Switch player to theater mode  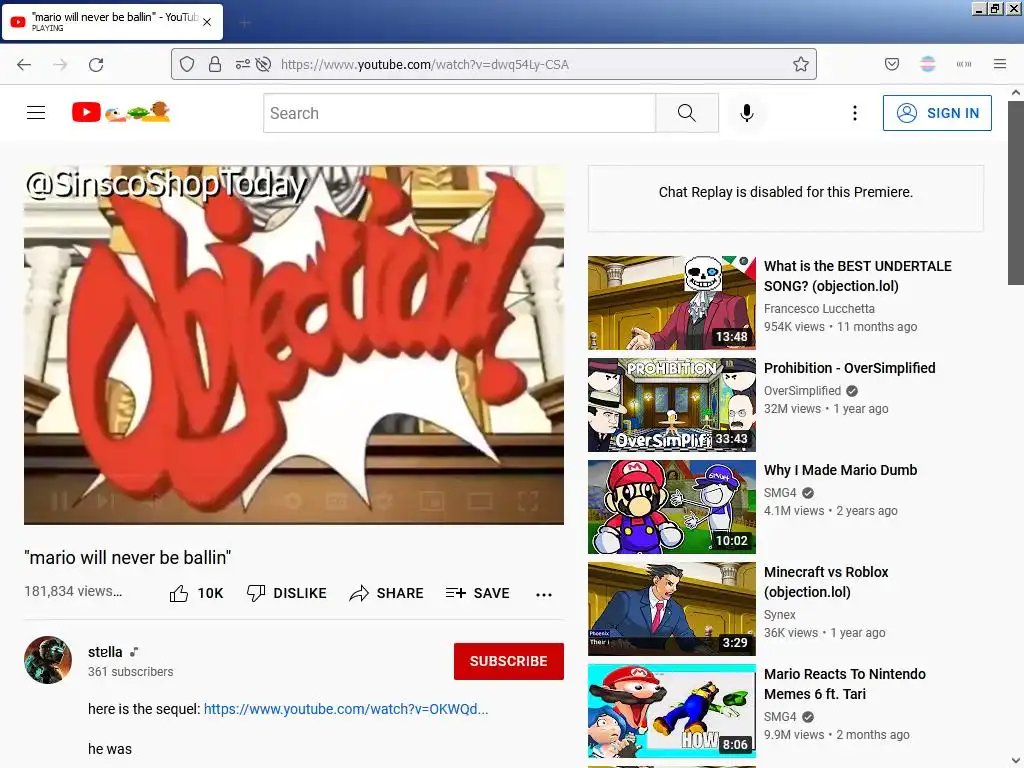coord(480,502)
